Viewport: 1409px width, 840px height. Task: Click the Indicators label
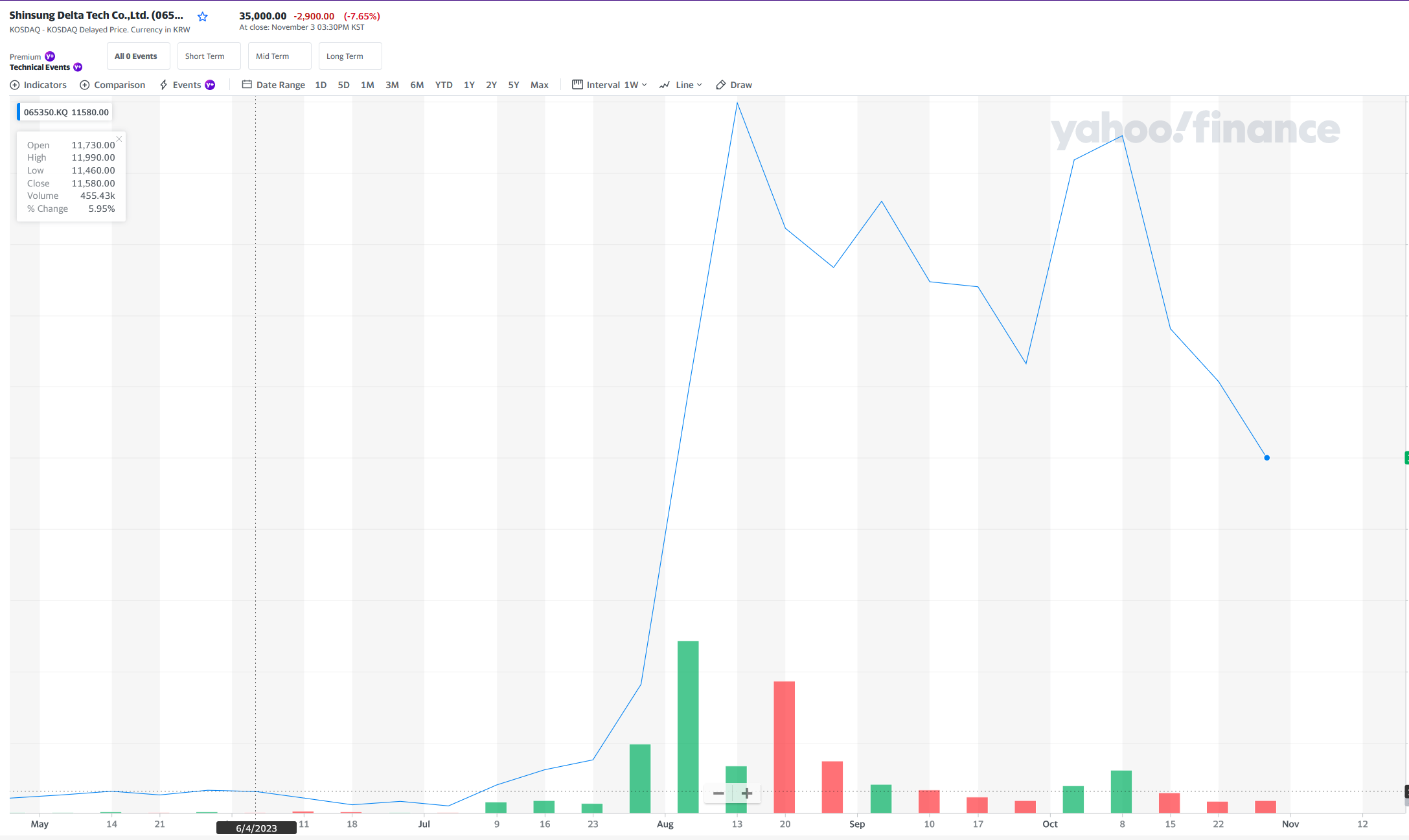tap(45, 85)
